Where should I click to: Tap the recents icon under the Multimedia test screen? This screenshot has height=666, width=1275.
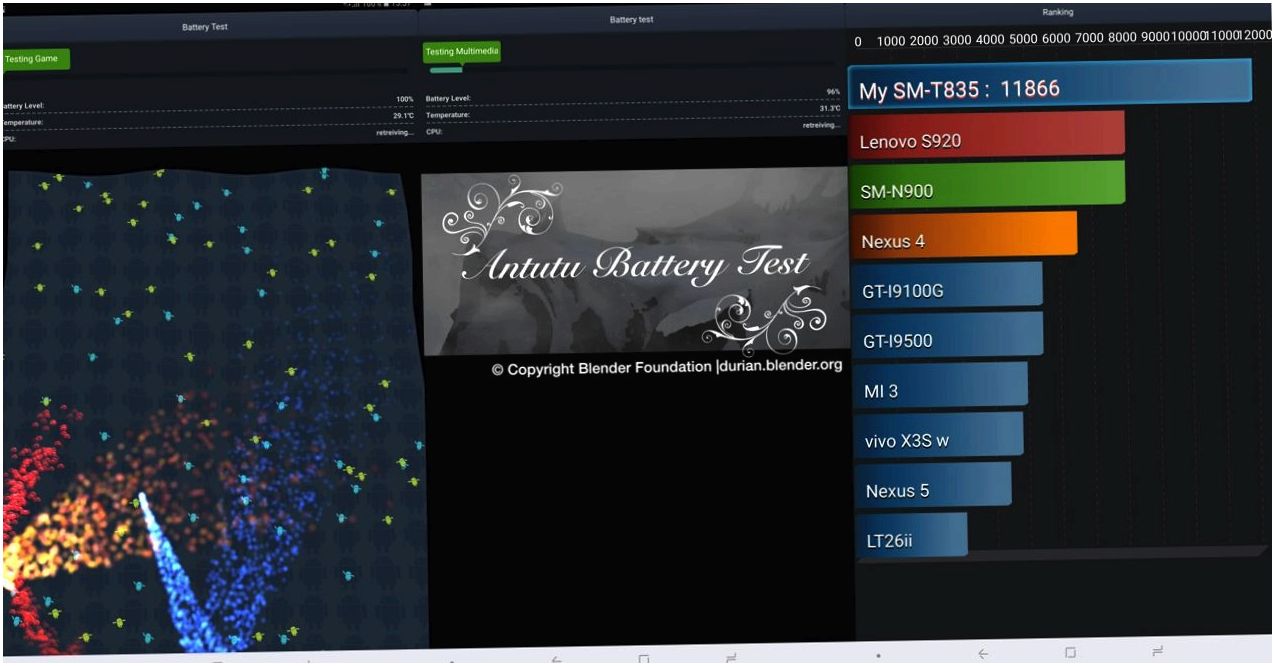(731, 658)
